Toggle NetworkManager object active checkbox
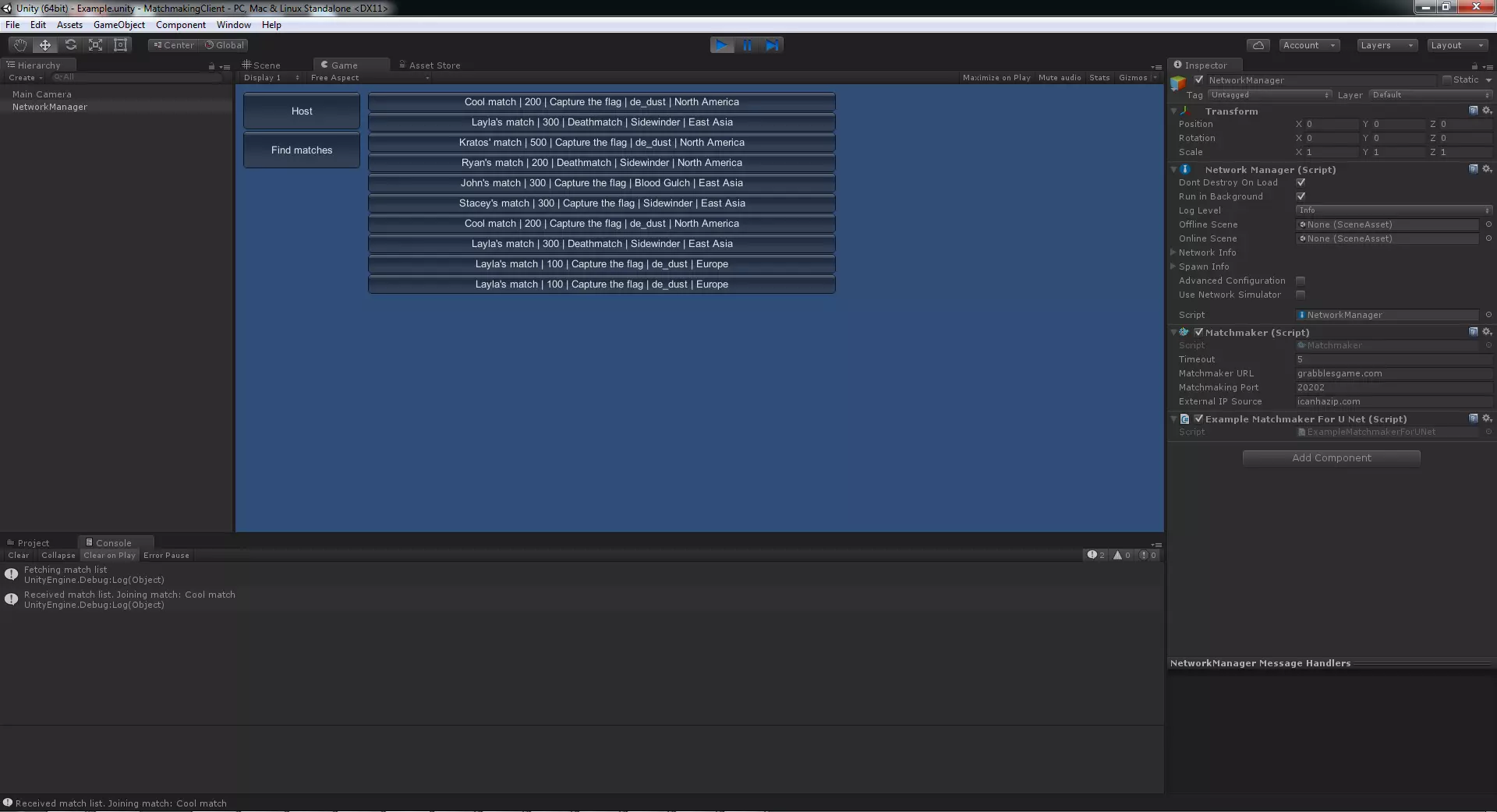This screenshot has height=812, width=1497. 1198,80
